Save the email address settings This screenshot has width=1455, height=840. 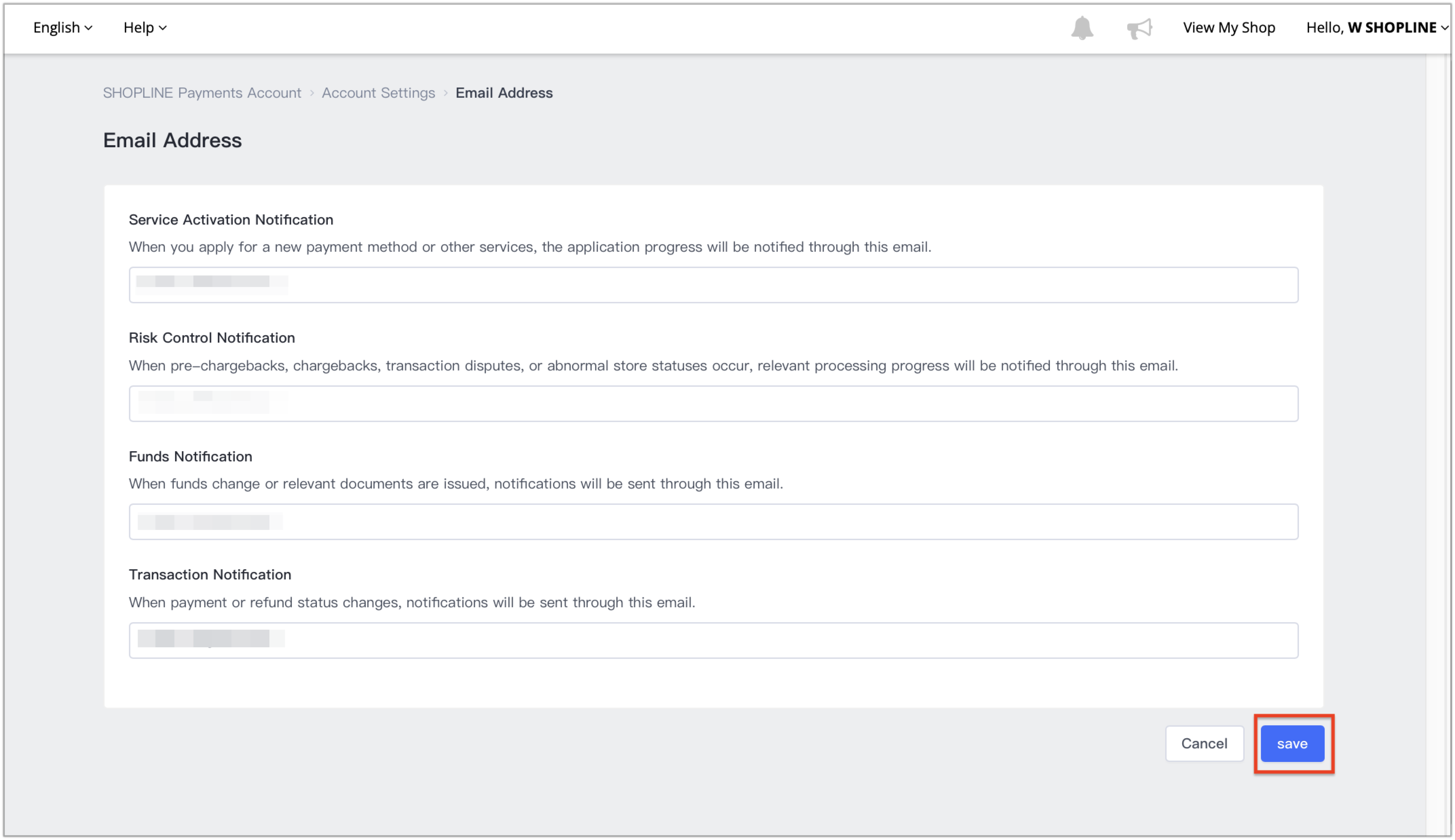point(1292,744)
